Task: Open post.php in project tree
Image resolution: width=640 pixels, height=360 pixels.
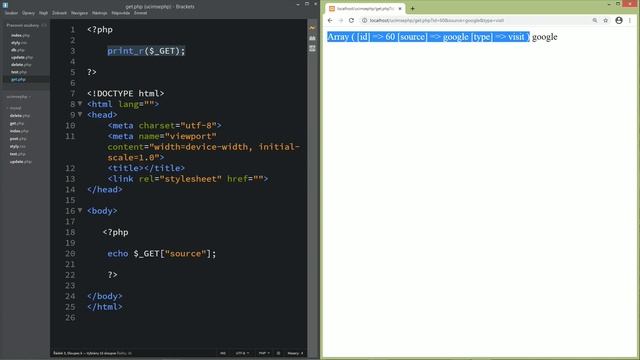Action: [18, 139]
